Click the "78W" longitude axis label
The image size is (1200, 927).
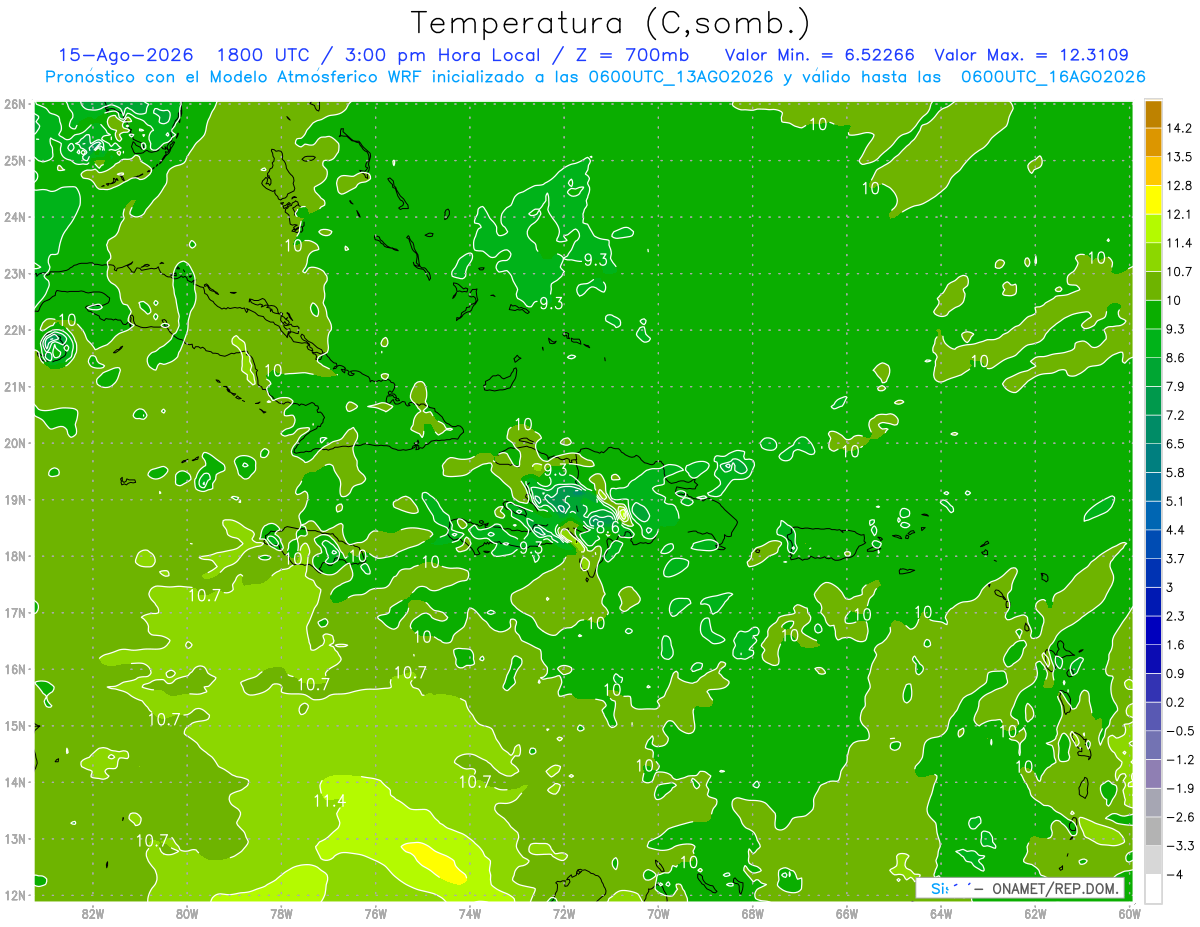coord(281,912)
